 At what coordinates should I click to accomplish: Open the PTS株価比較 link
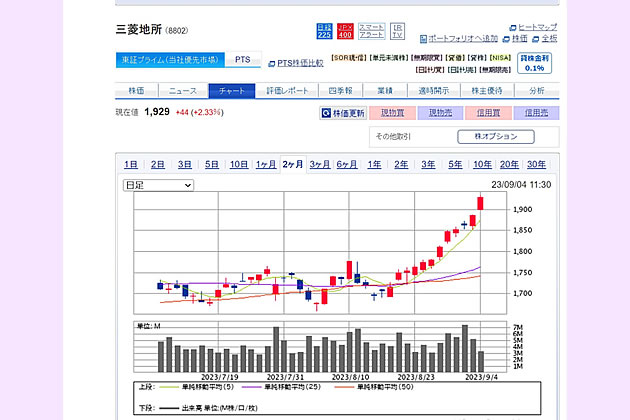tap(294, 62)
